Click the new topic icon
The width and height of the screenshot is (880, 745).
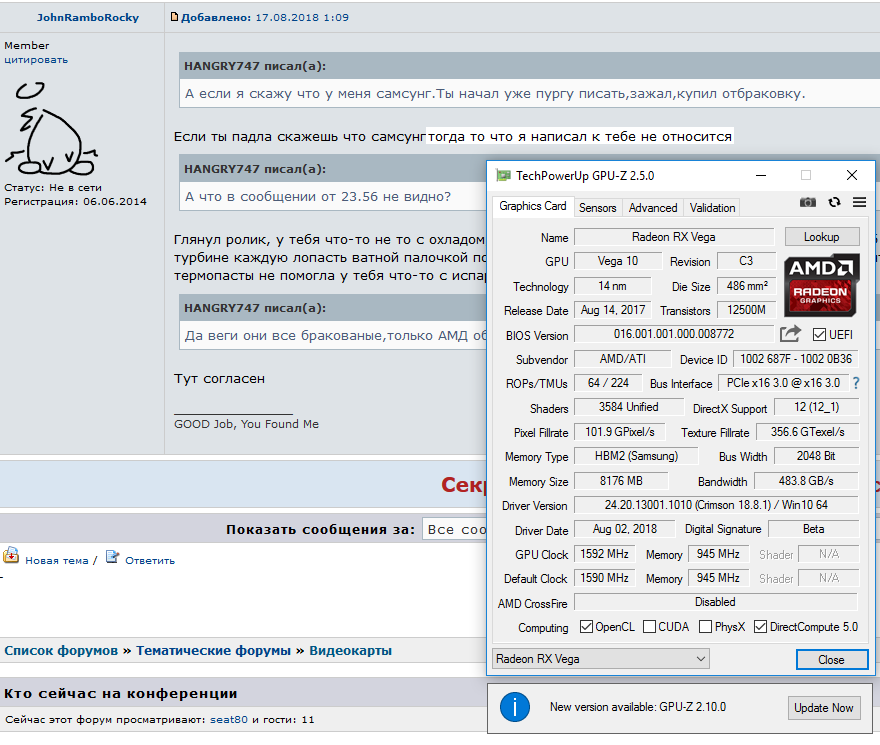pyautogui.click(x=11, y=555)
